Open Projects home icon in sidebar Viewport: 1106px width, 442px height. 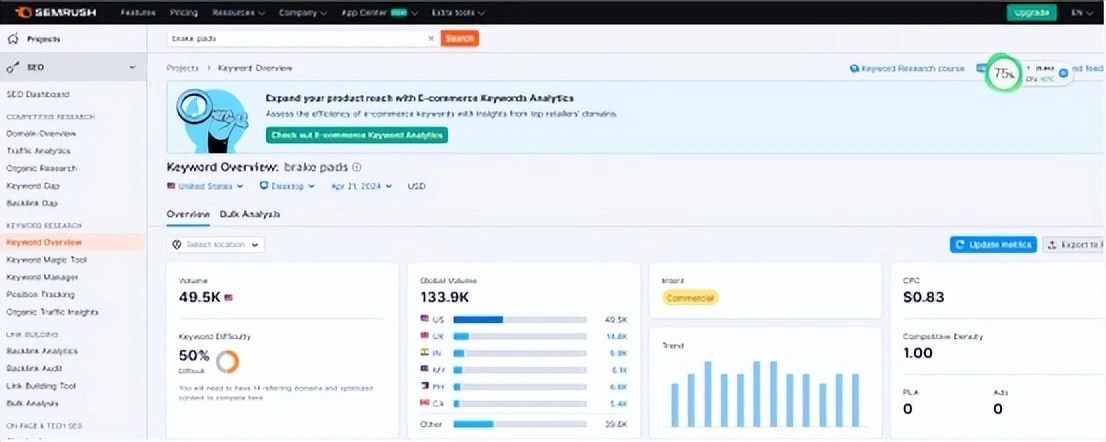tap(15, 39)
